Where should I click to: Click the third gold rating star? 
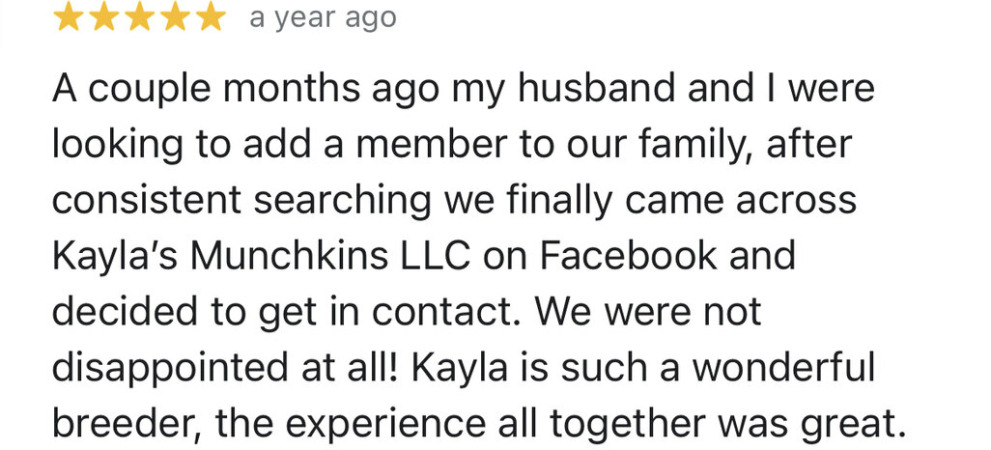139,17
